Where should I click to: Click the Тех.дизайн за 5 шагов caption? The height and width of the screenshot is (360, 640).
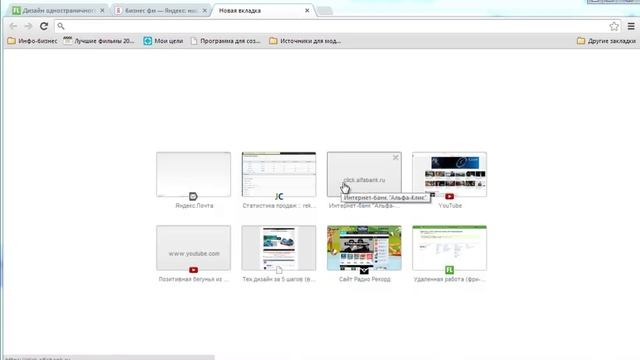tap(279, 279)
